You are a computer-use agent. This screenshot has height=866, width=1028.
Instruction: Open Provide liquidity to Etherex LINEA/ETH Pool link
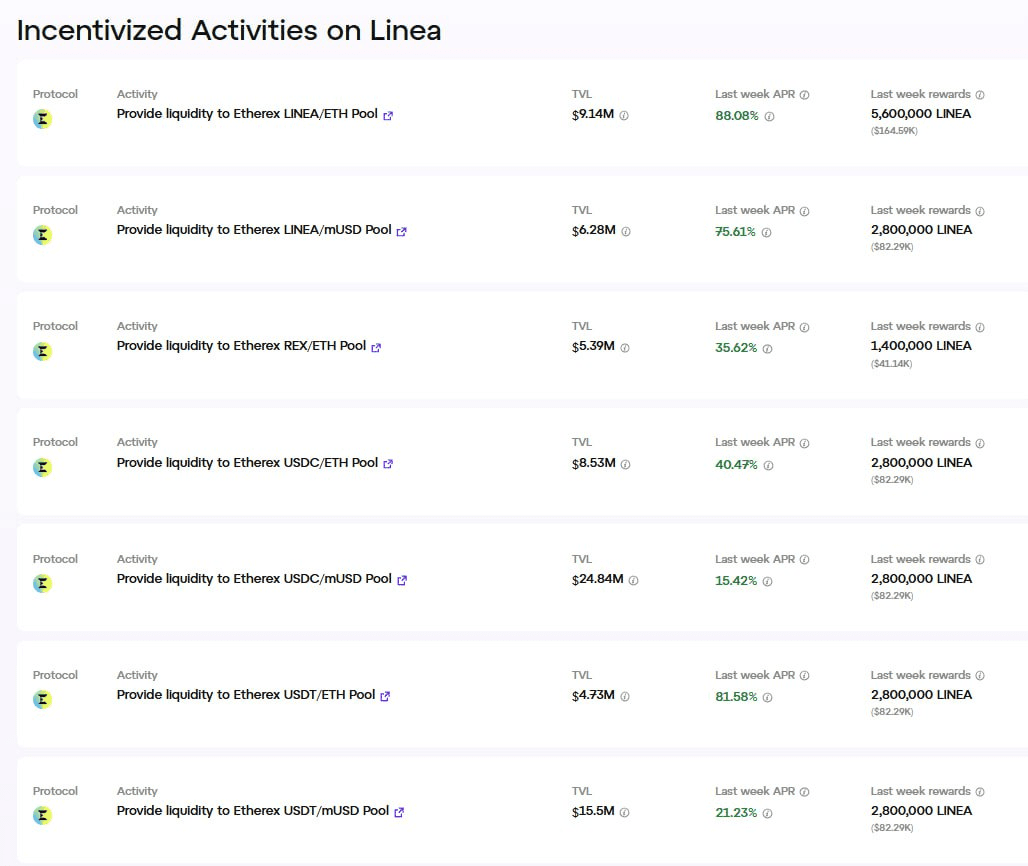point(247,114)
